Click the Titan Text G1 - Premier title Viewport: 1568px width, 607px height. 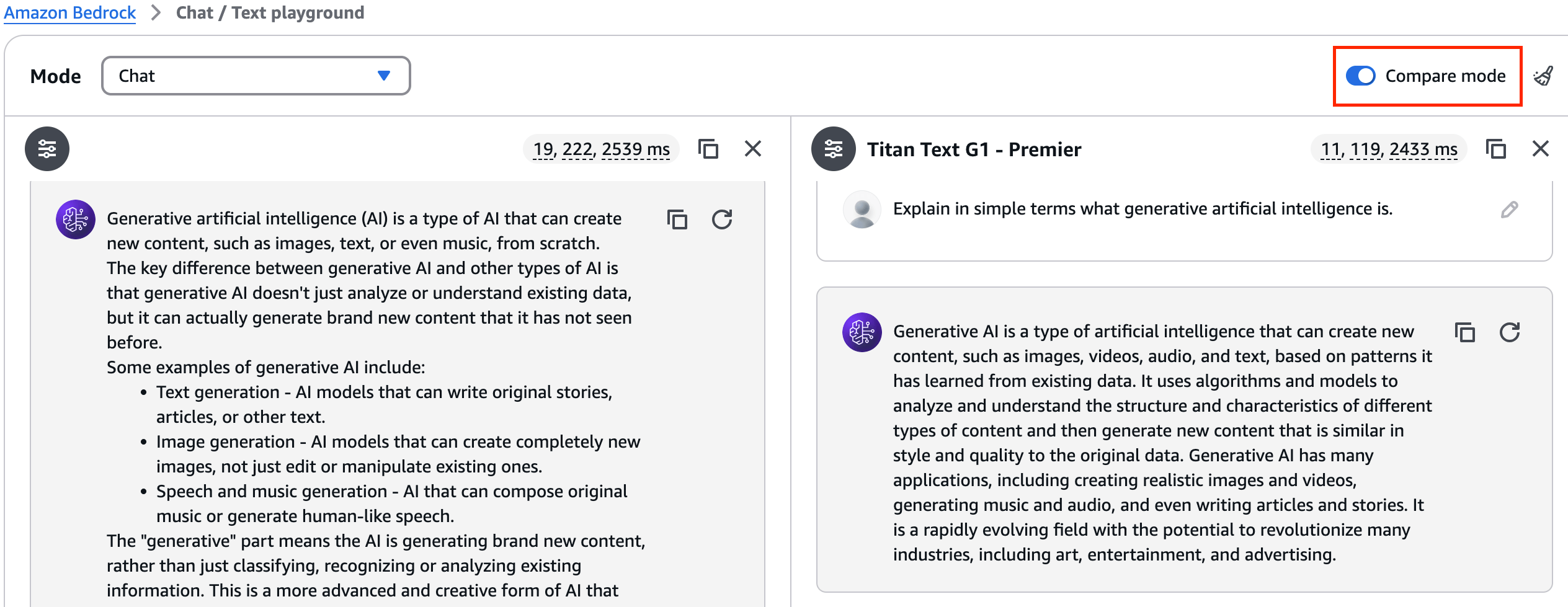click(x=974, y=149)
